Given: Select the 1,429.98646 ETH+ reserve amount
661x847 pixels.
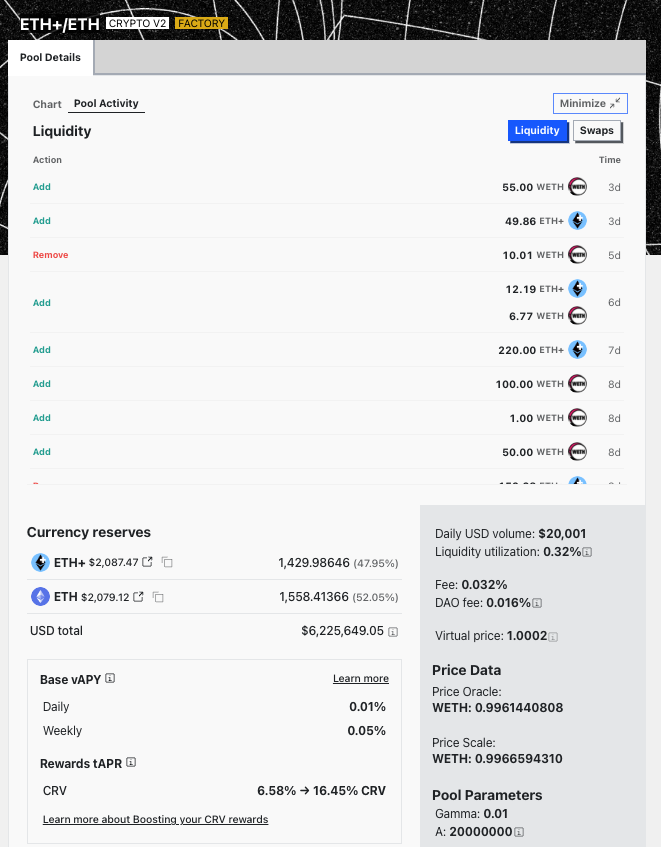Looking at the screenshot, I should pos(314,563).
